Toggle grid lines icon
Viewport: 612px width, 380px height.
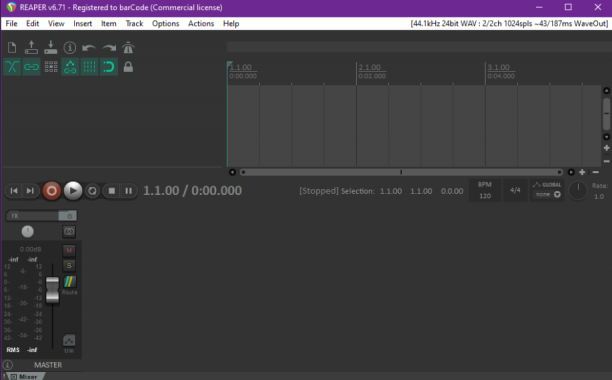[89, 67]
